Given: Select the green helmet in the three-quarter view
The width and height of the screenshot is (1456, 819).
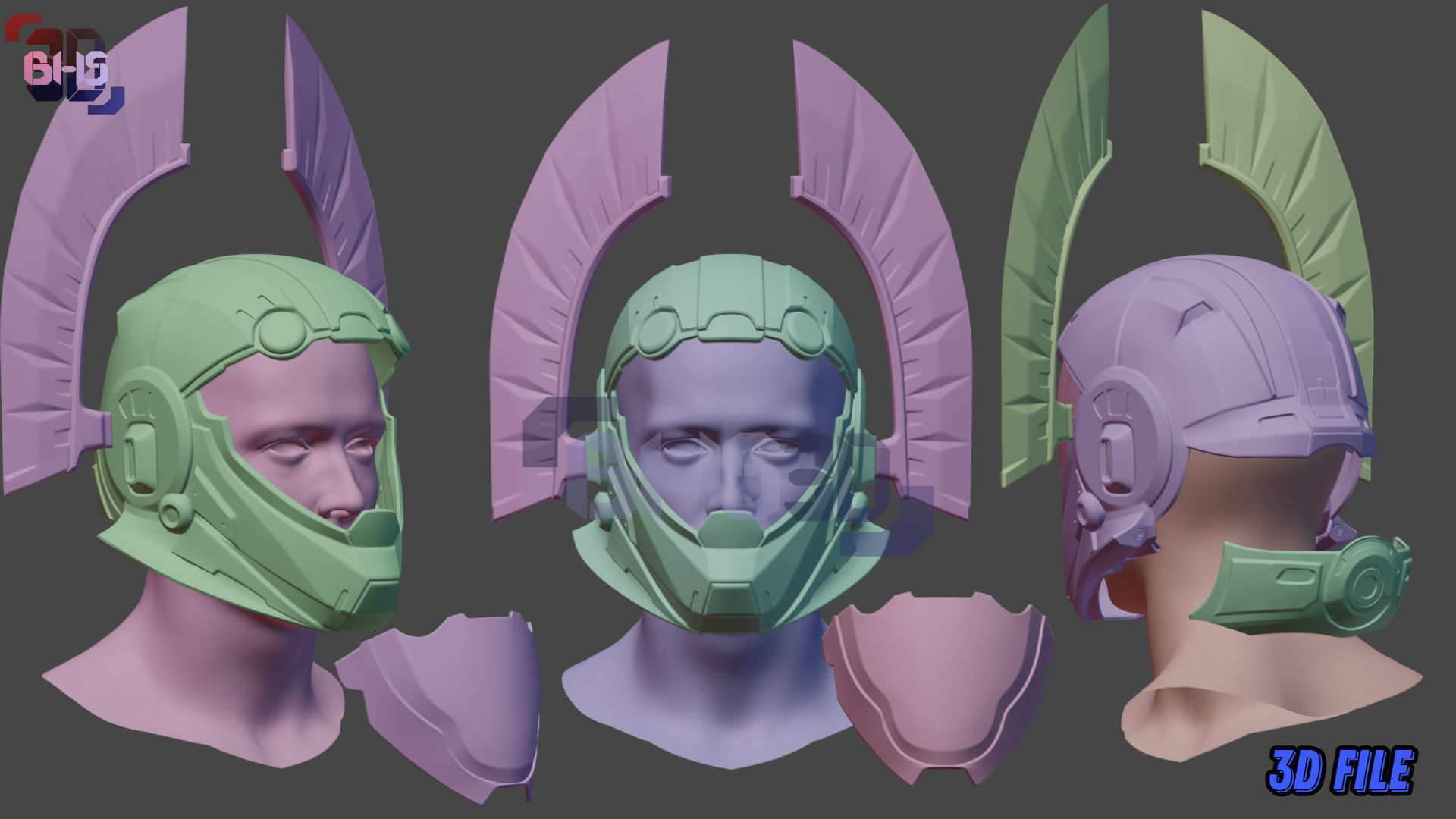Looking at the screenshot, I should click(x=254, y=444).
